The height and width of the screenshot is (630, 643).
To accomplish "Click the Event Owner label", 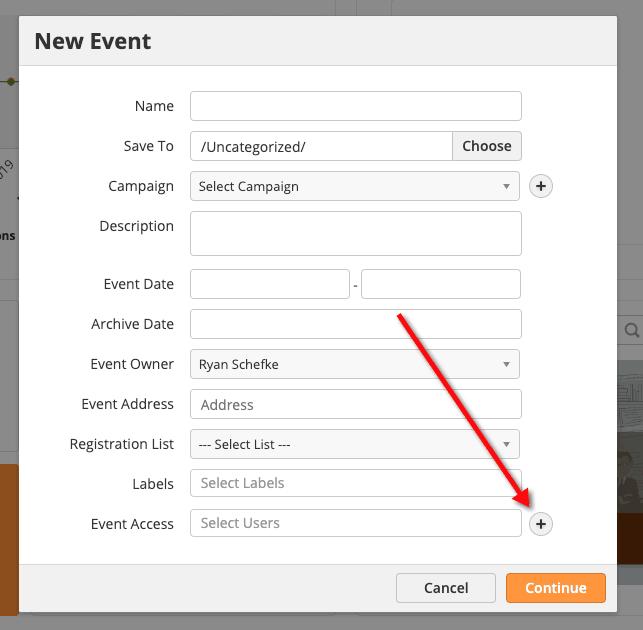I will coord(132,364).
